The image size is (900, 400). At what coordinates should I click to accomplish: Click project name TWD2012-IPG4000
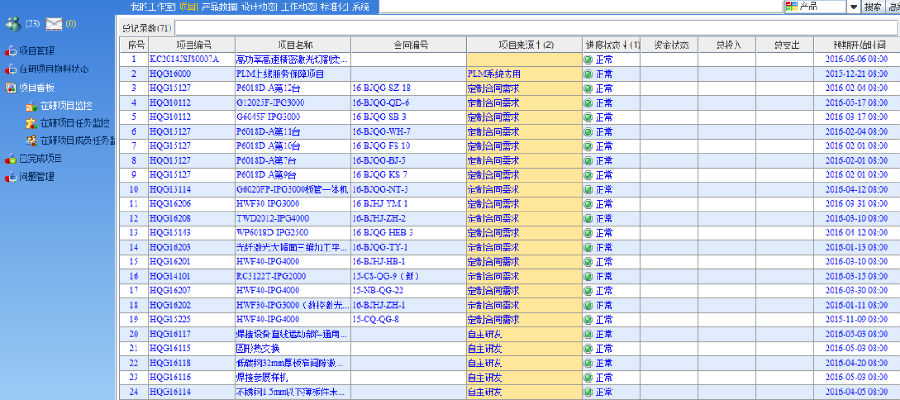(273, 218)
